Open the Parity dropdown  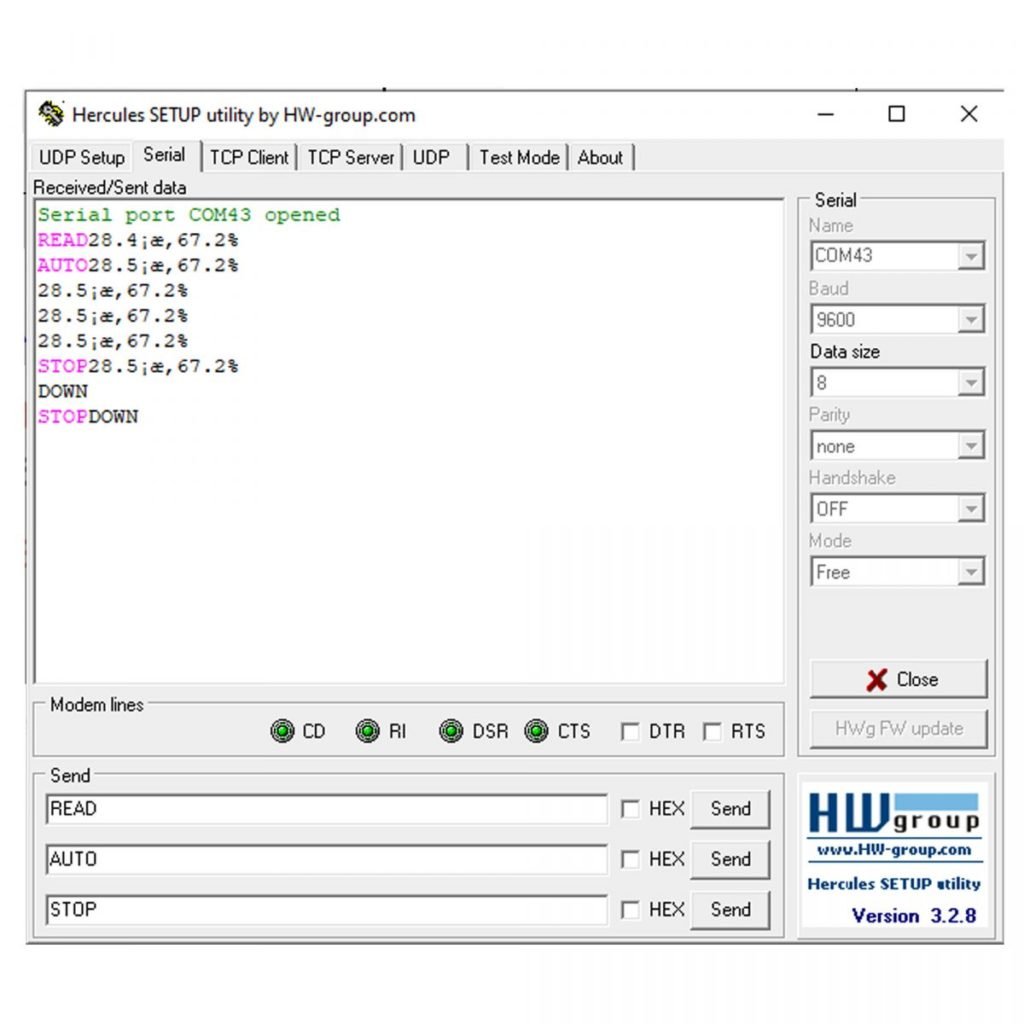[x=969, y=447]
